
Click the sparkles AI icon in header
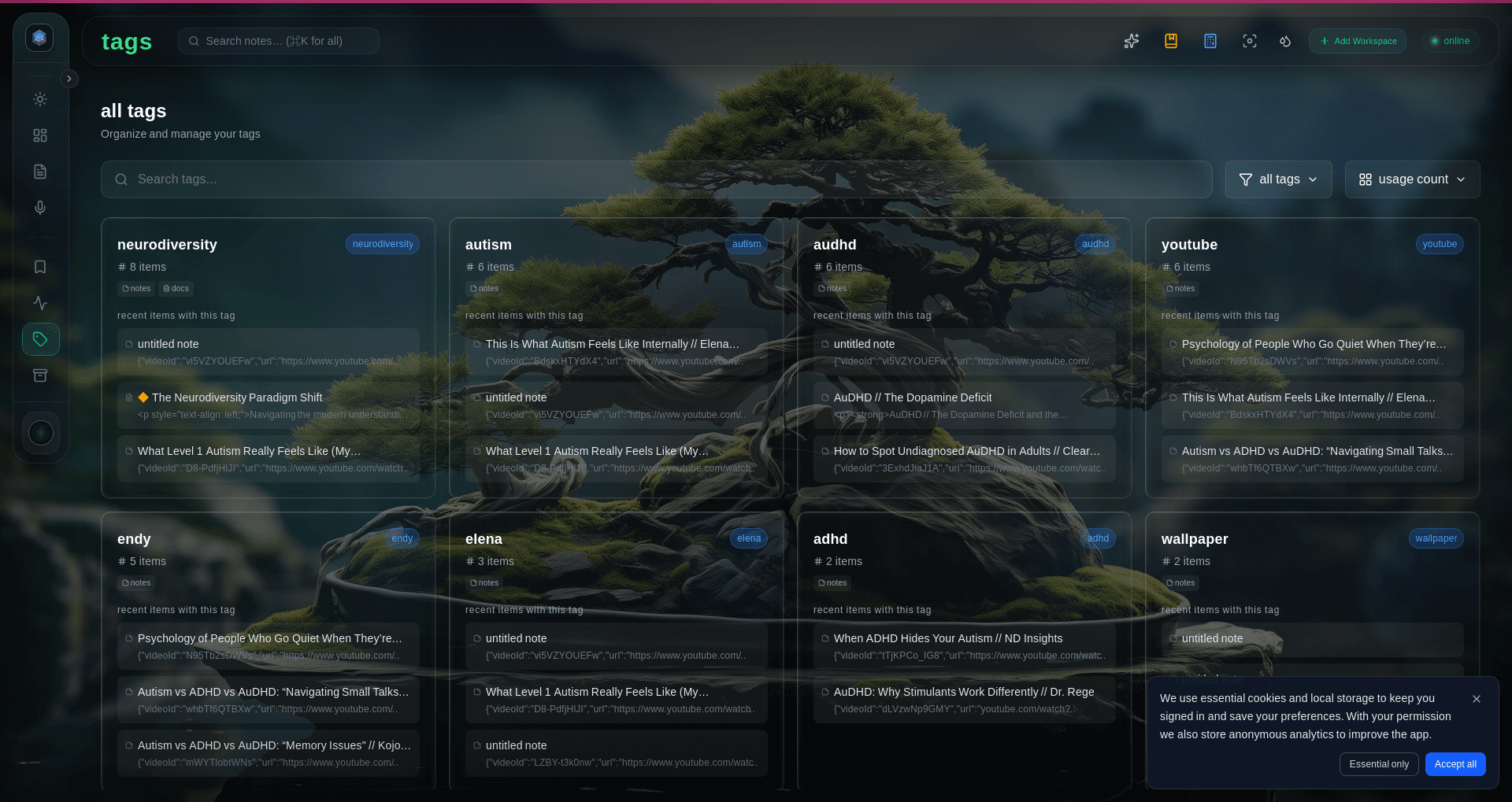tap(1132, 41)
